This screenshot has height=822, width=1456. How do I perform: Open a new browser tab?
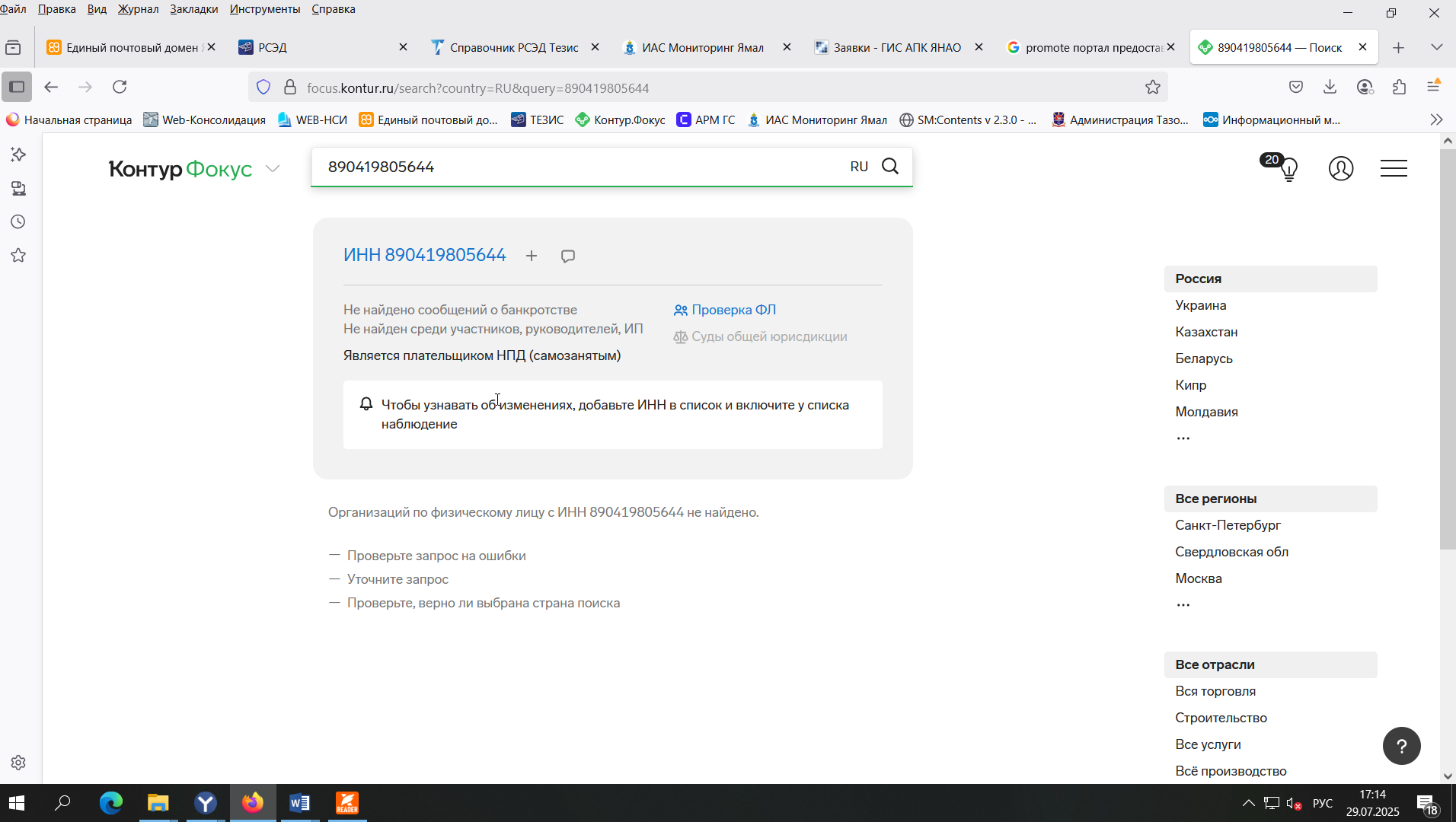coord(1398,47)
